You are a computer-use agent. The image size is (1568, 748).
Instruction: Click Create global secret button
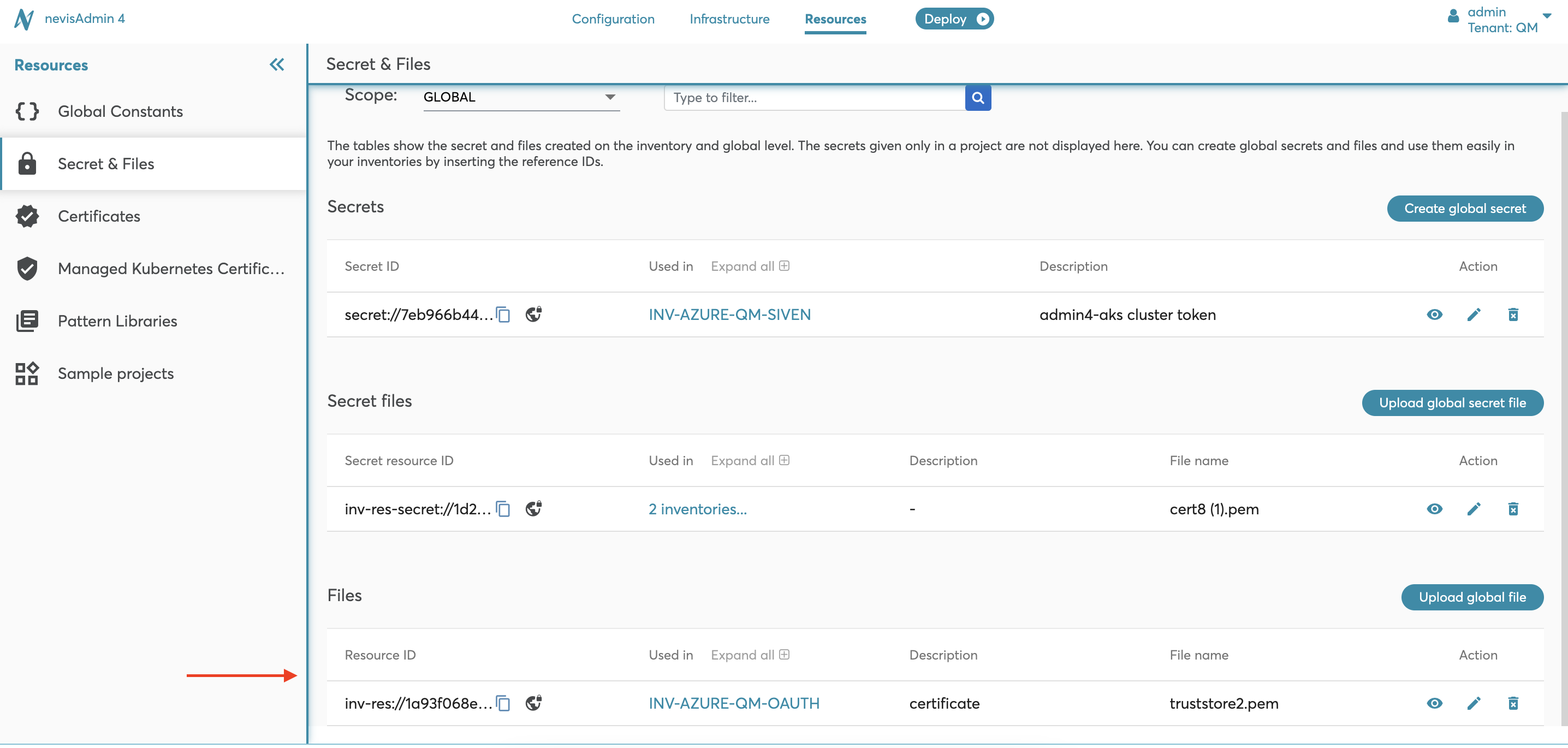1464,209
